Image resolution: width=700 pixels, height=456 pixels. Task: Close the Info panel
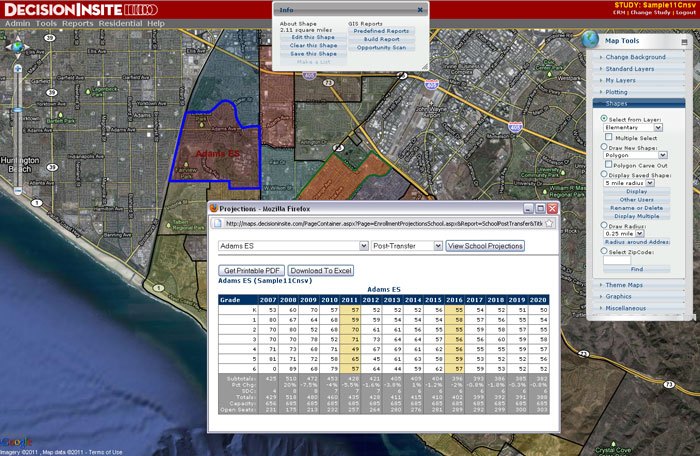click(x=421, y=9)
